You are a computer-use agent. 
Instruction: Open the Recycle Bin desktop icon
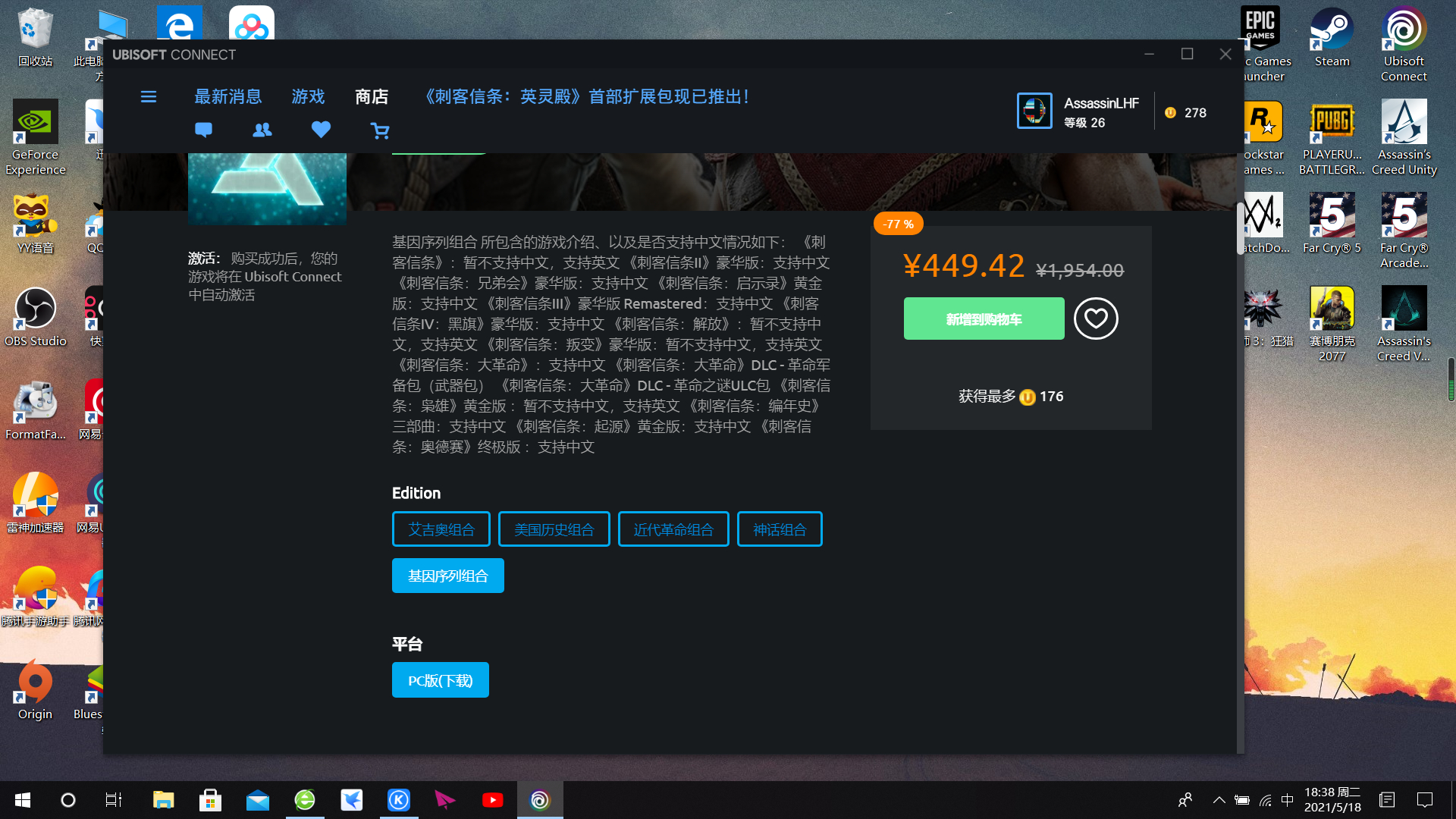[x=35, y=36]
